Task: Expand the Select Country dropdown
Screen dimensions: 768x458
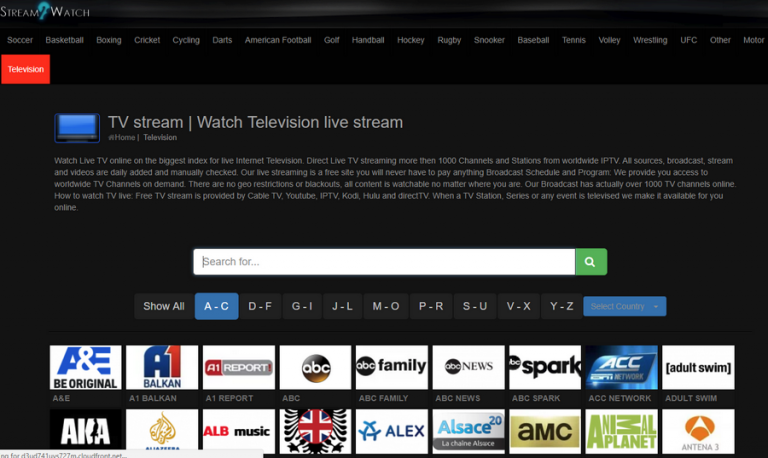Action: [624, 306]
